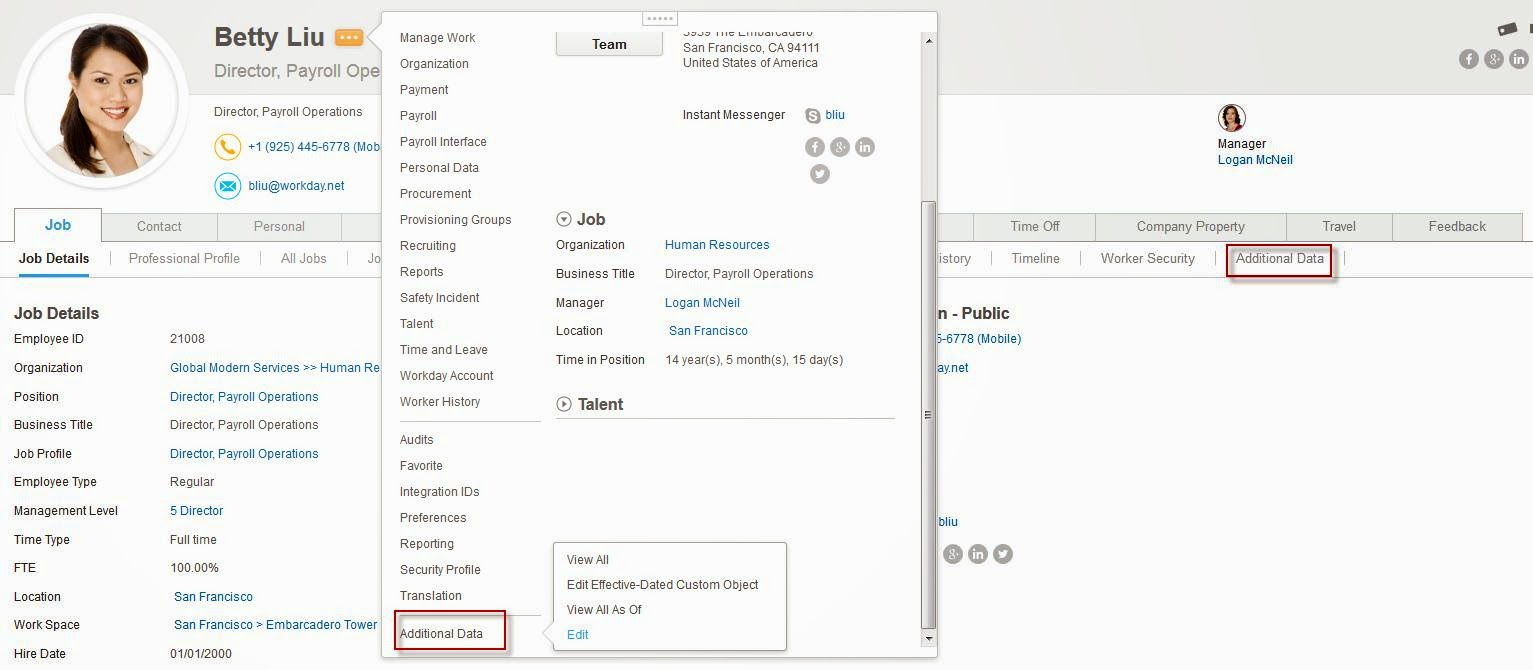Click the phone icon beside the mobile number

pos(227,147)
